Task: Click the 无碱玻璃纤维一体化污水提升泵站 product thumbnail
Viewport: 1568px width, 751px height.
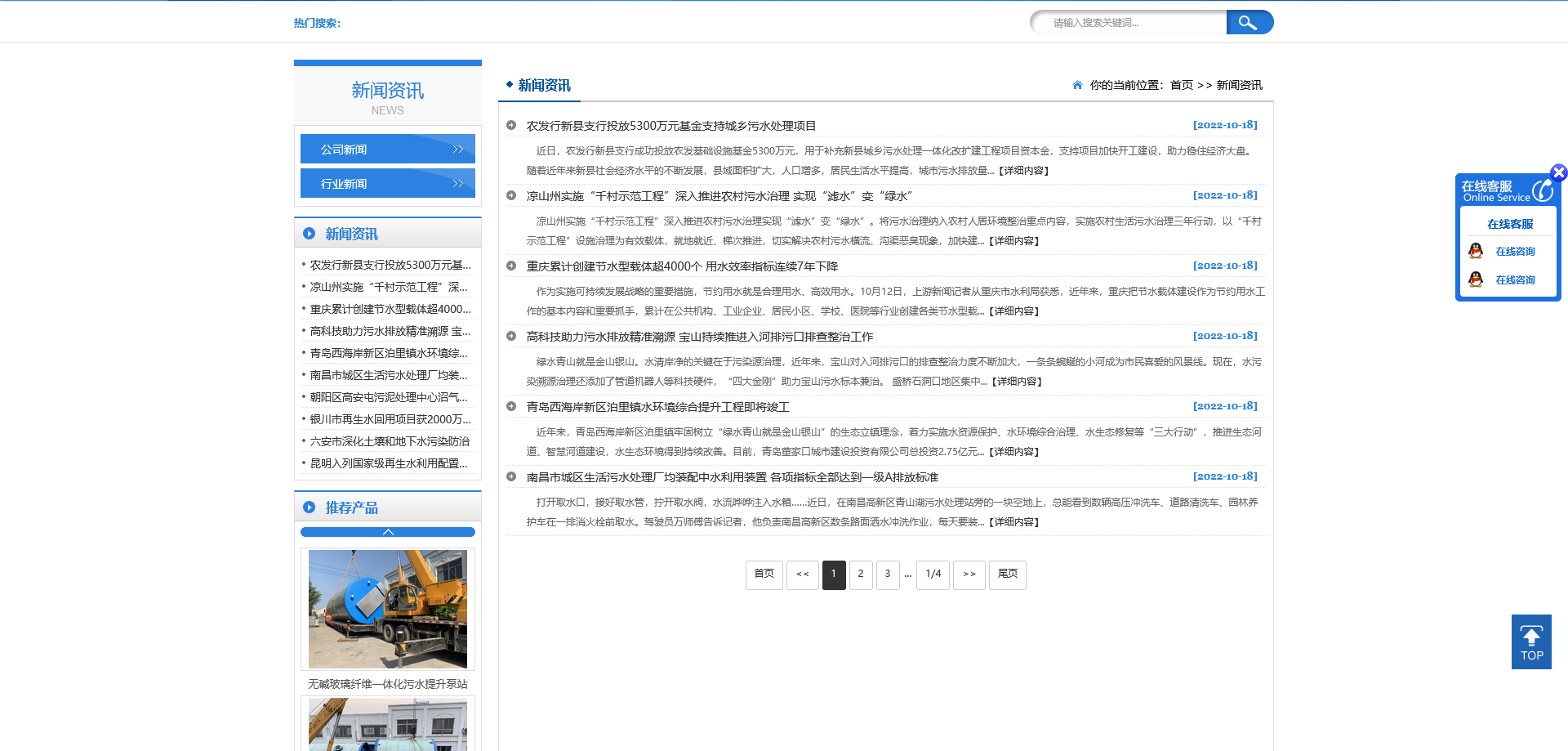Action: (387, 609)
